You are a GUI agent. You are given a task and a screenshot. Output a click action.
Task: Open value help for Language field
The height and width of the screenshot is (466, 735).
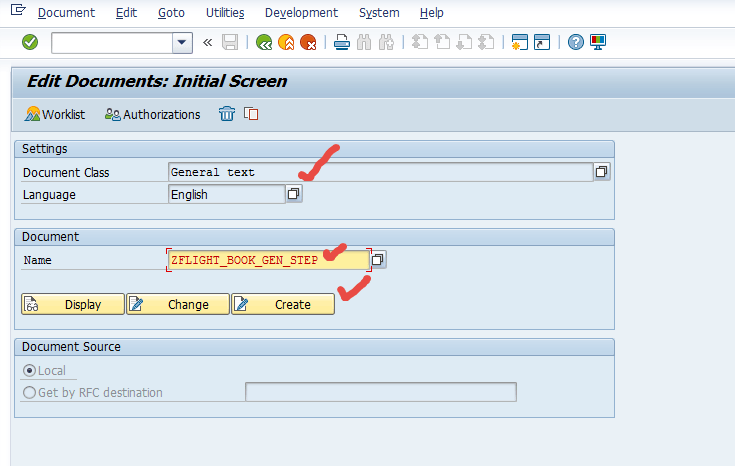[x=294, y=194]
